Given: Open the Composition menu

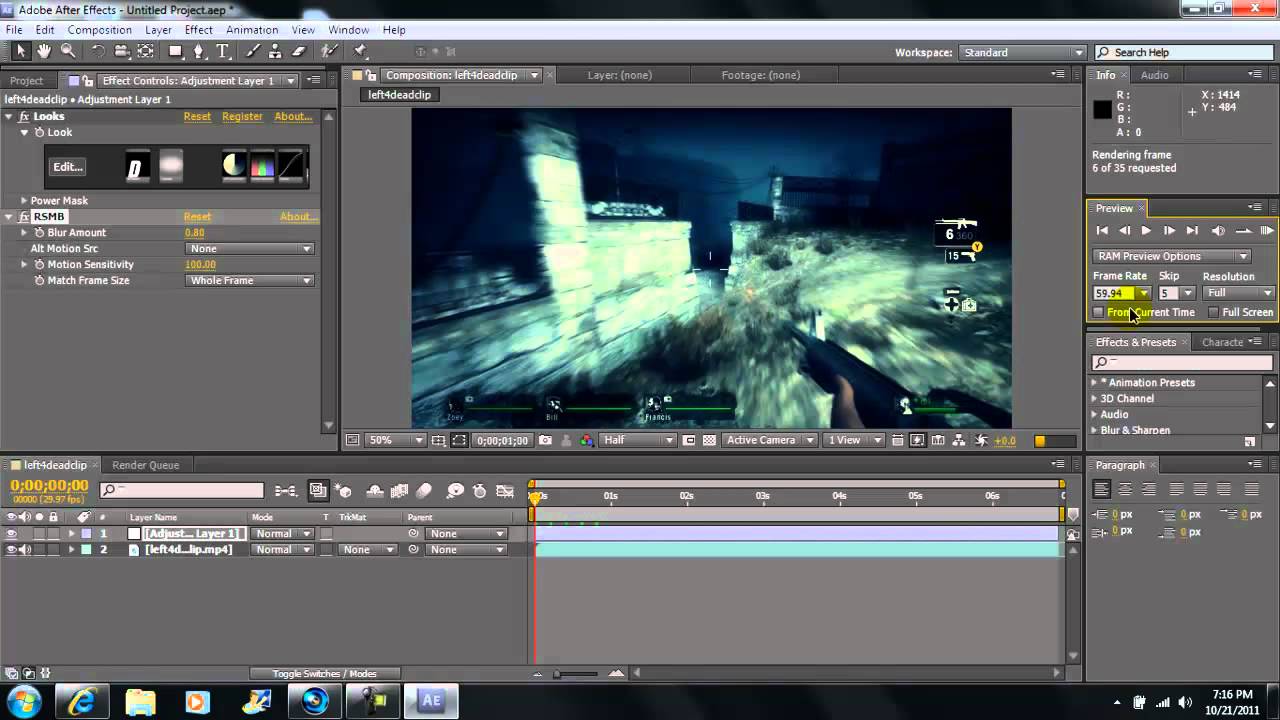Looking at the screenshot, I should click(x=99, y=30).
